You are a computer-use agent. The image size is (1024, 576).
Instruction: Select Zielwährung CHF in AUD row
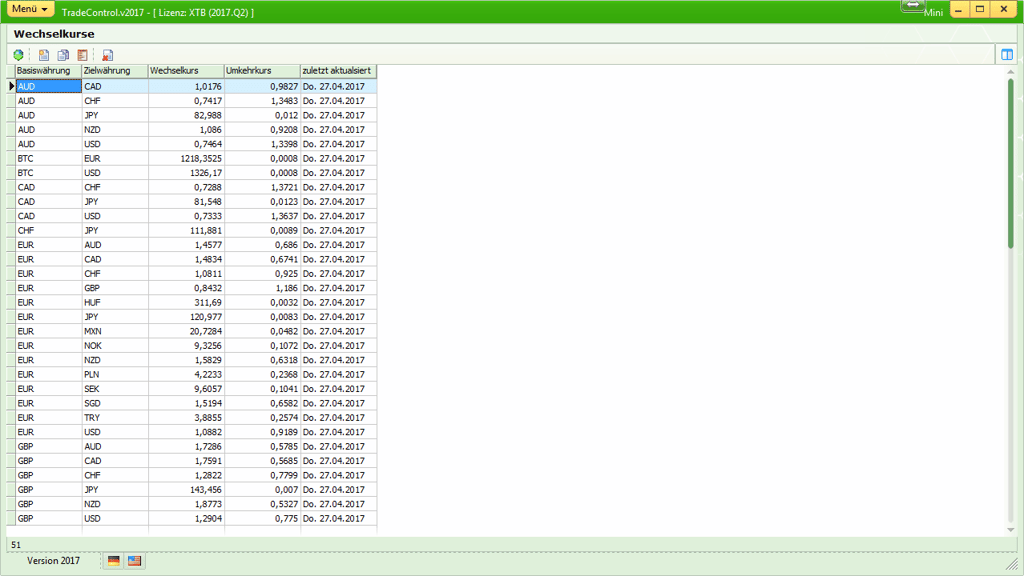(115, 101)
